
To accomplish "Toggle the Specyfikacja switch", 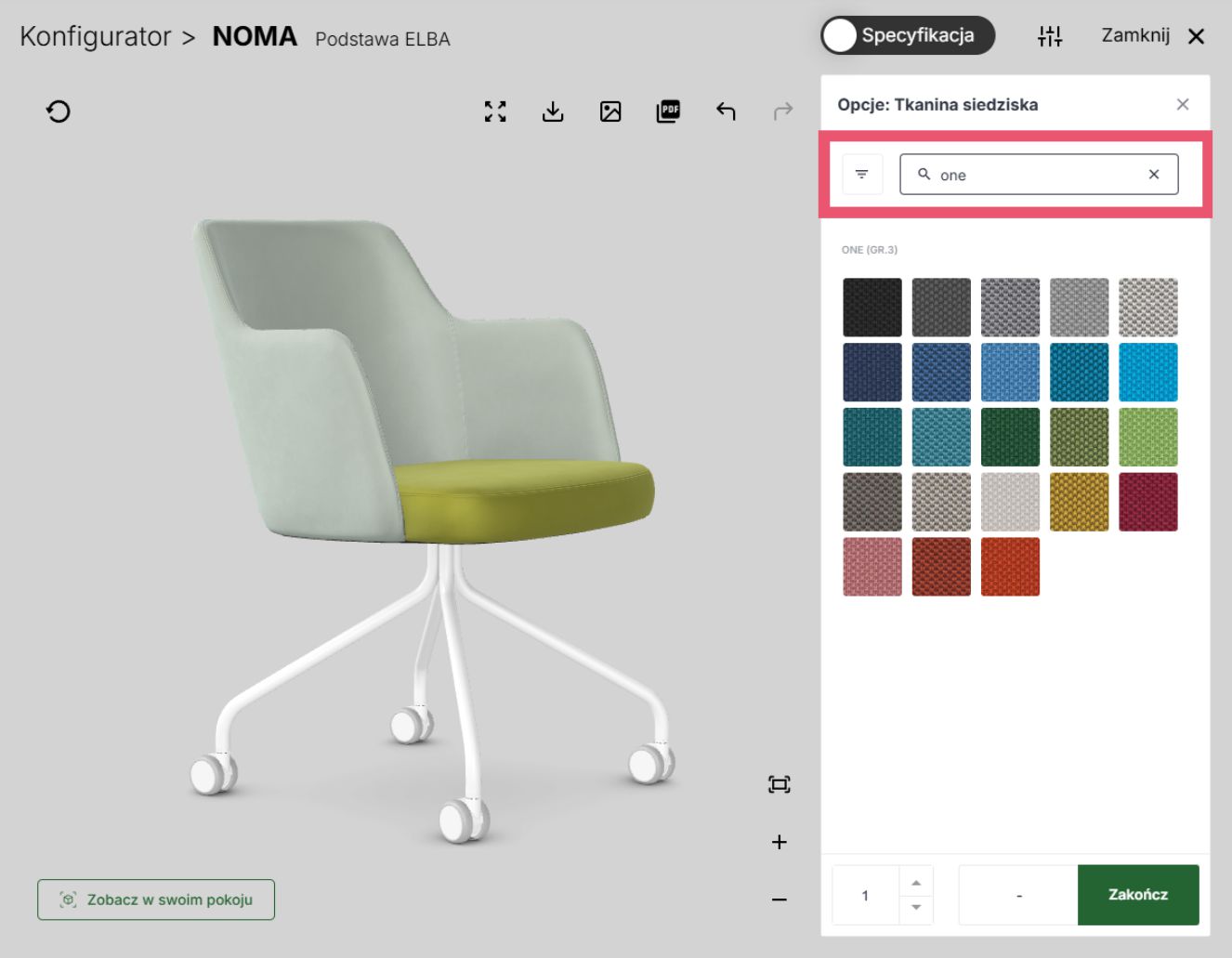I will coord(907,35).
